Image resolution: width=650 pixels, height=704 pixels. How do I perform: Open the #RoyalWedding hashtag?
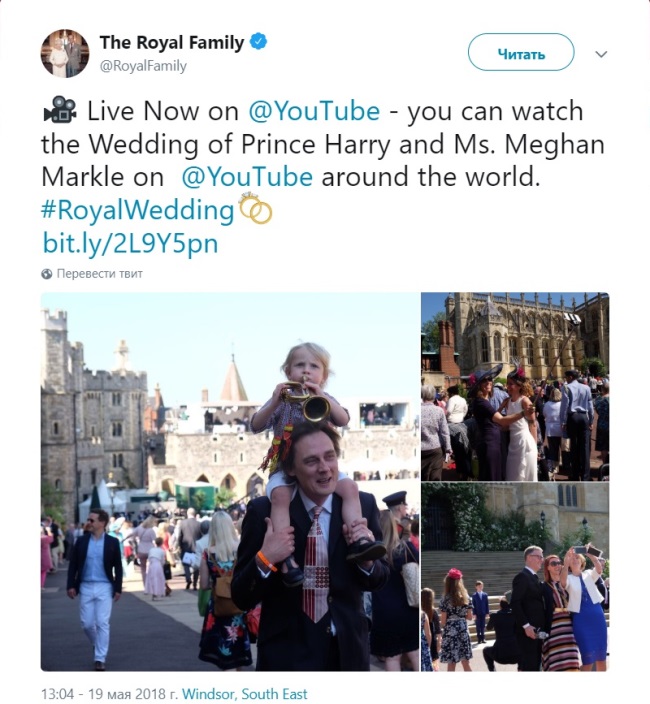[138, 210]
